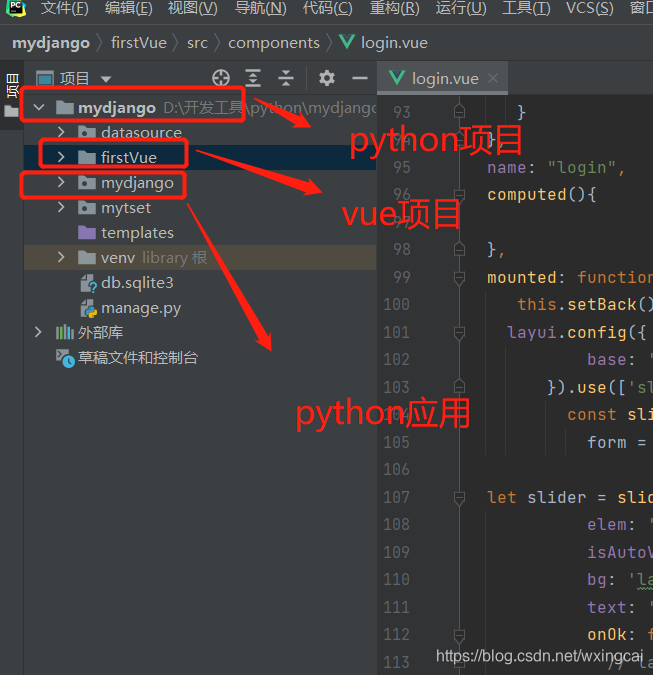The image size is (653, 675).
Task: Open the 代码(C) menu
Action: (327, 8)
